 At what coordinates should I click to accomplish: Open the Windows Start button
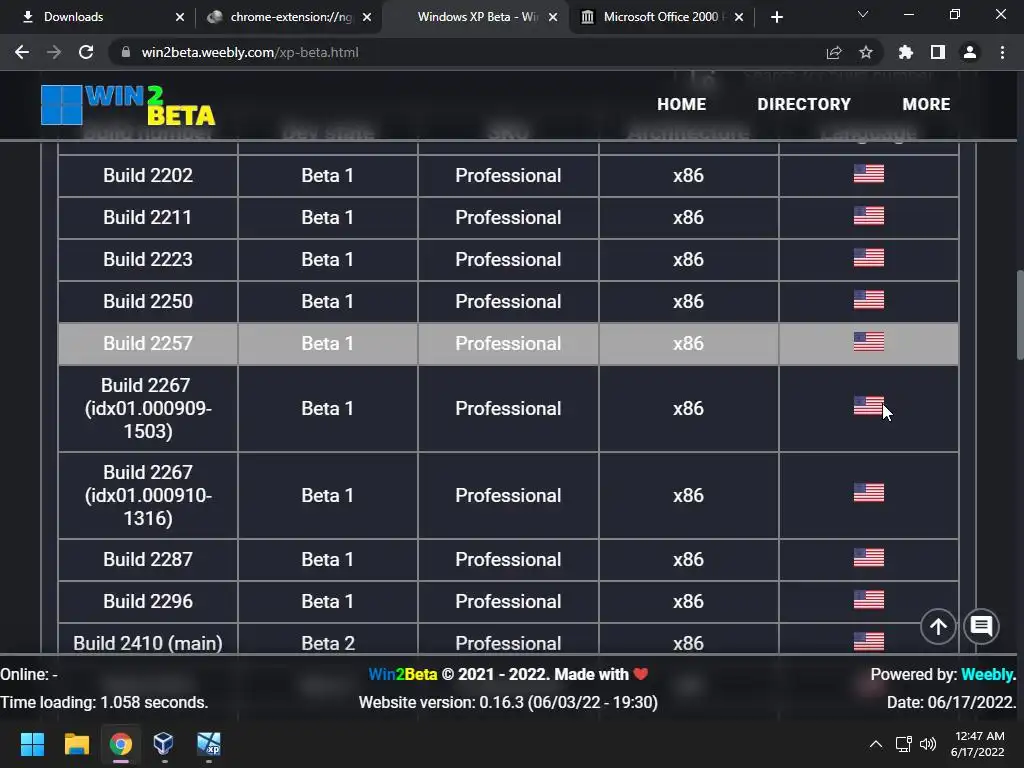tap(32, 744)
